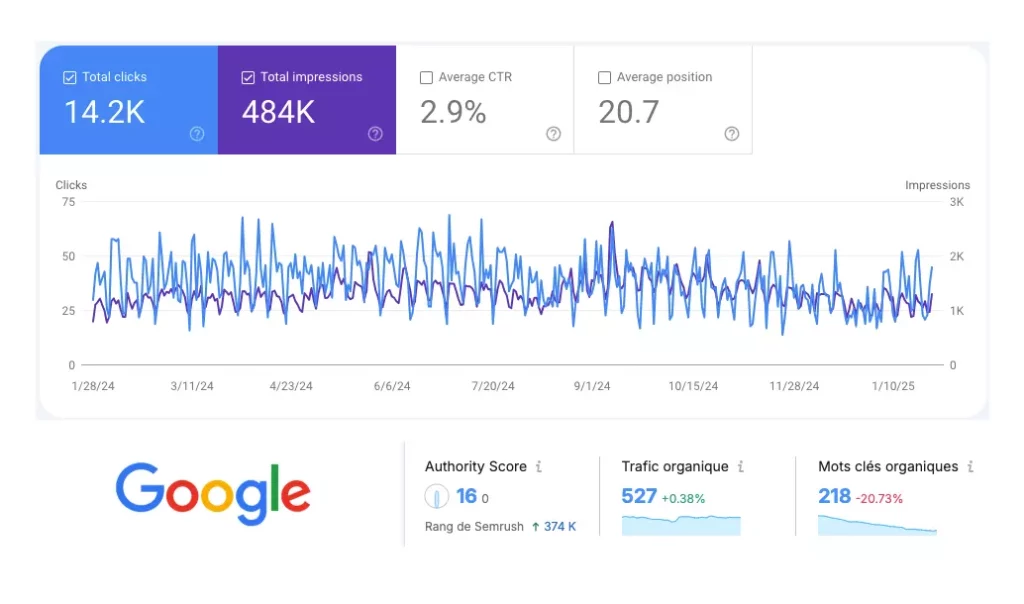The image size is (1024, 604).
Task: Click the 7/20/24 date label
Action: click(x=493, y=386)
